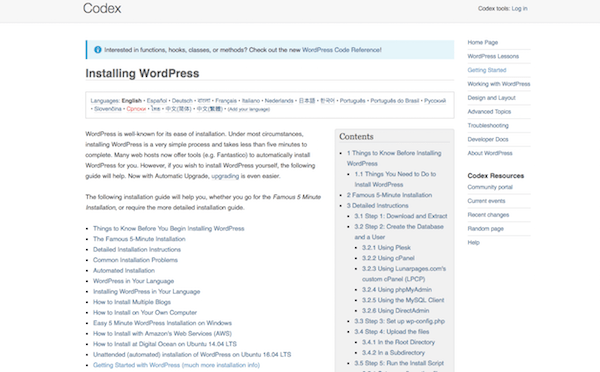Open About WordPress in sidebar menu

[490, 153]
